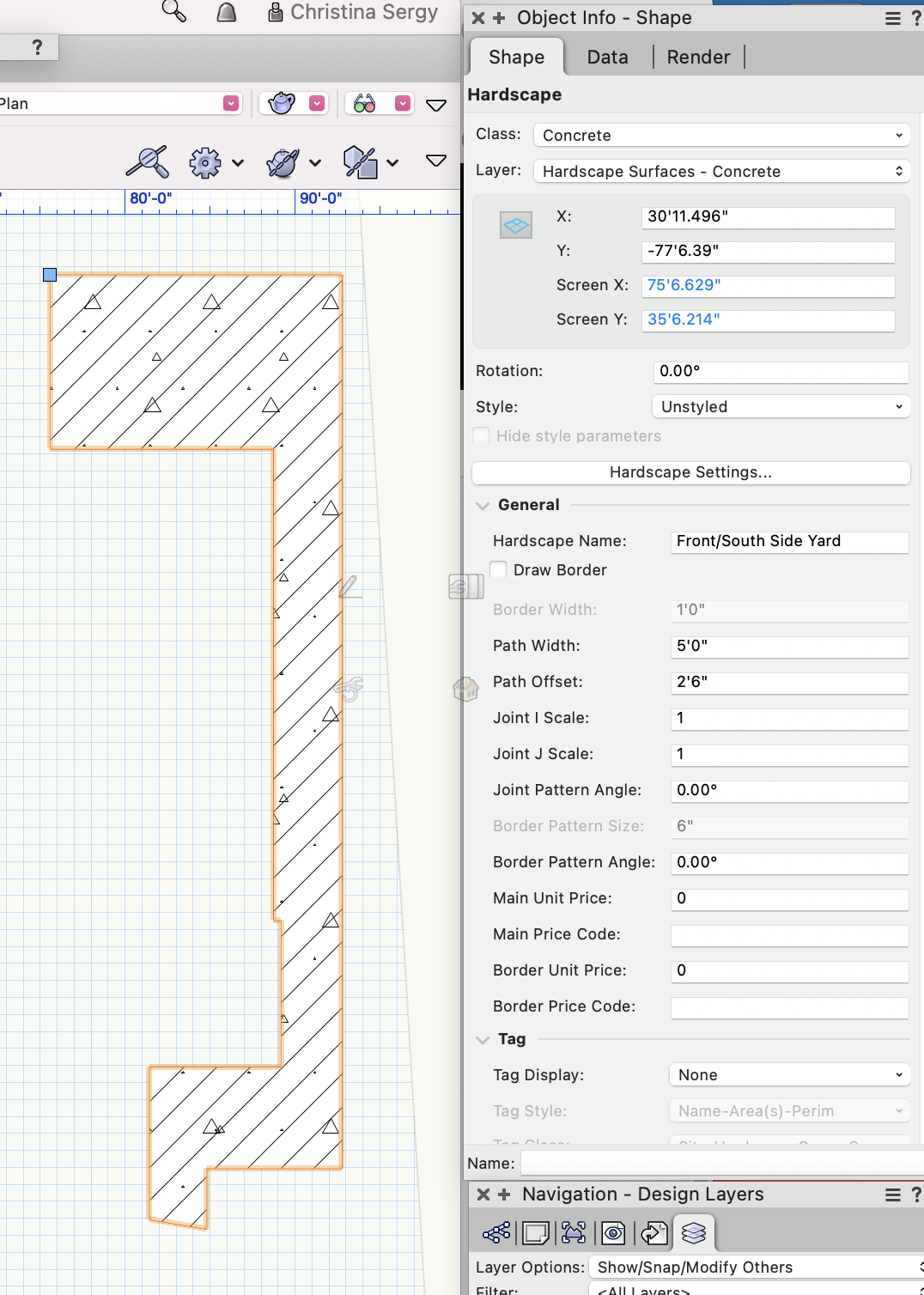
Task: Click the Path Width field
Action: coord(788,646)
